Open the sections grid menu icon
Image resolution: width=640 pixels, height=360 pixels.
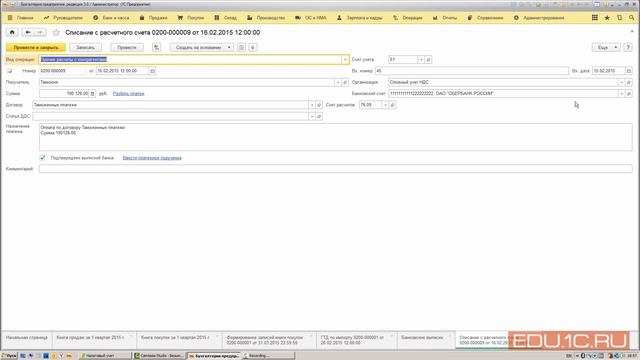[x=595, y=18]
